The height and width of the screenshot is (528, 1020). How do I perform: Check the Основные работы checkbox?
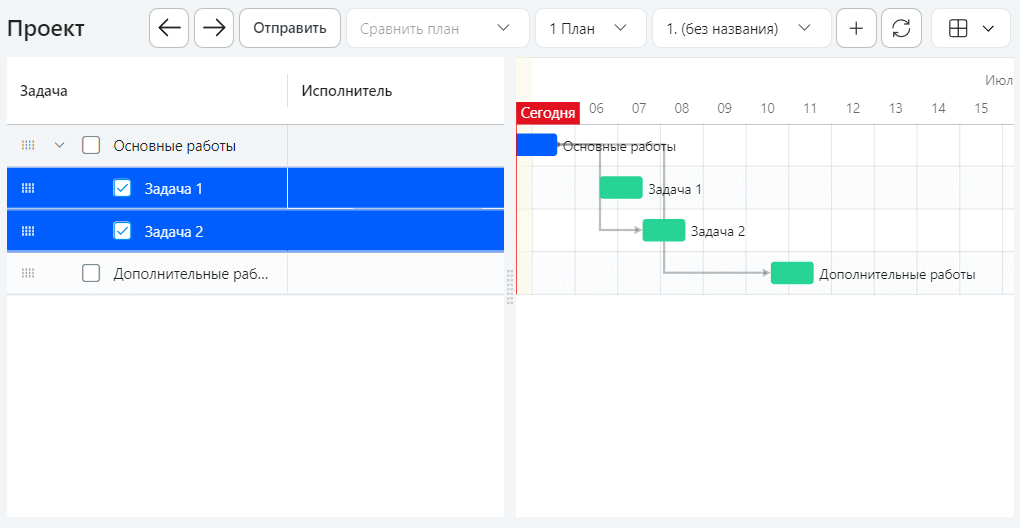coord(91,146)
